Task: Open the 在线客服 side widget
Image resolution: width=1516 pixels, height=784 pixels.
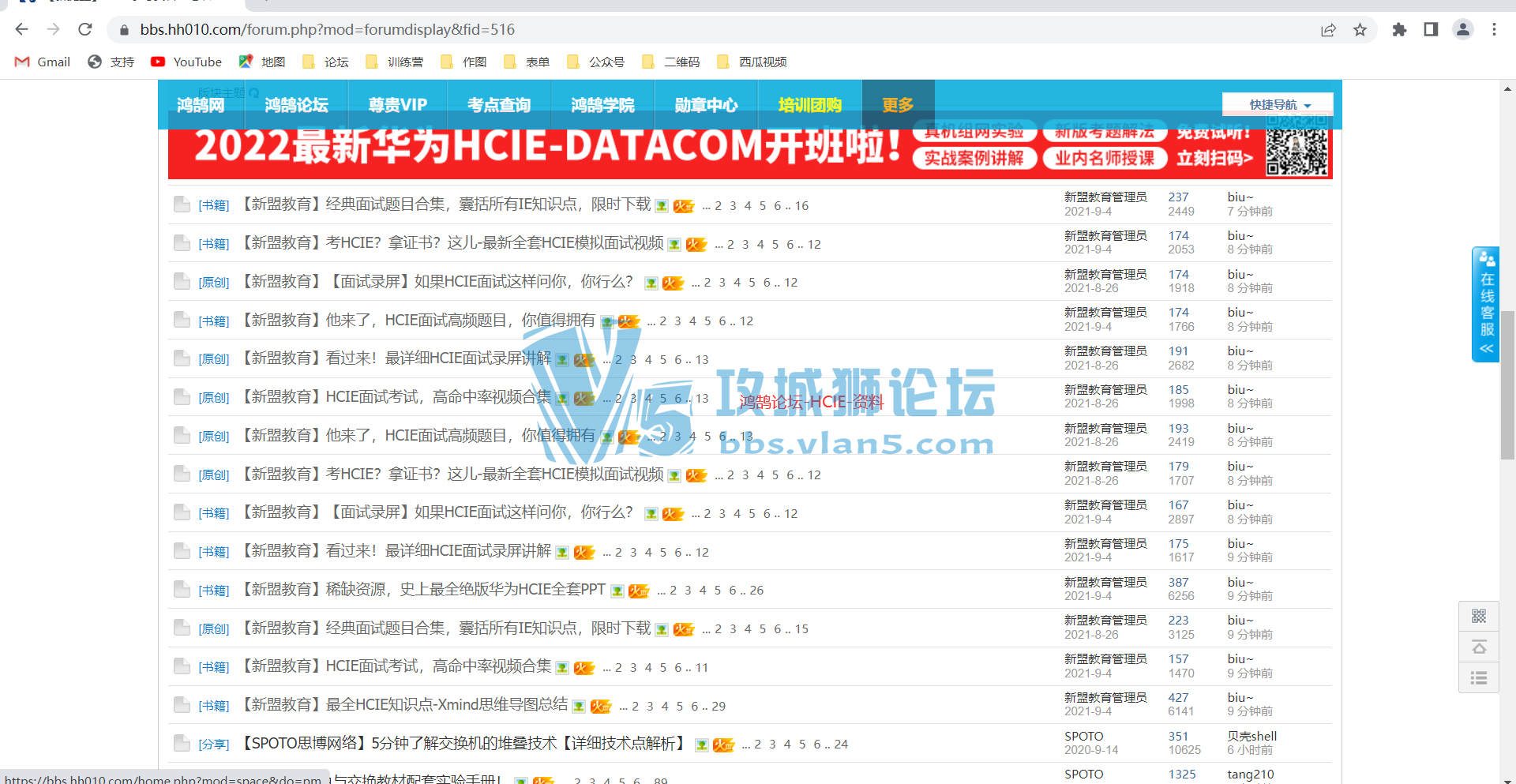Action: (1486, 304)
